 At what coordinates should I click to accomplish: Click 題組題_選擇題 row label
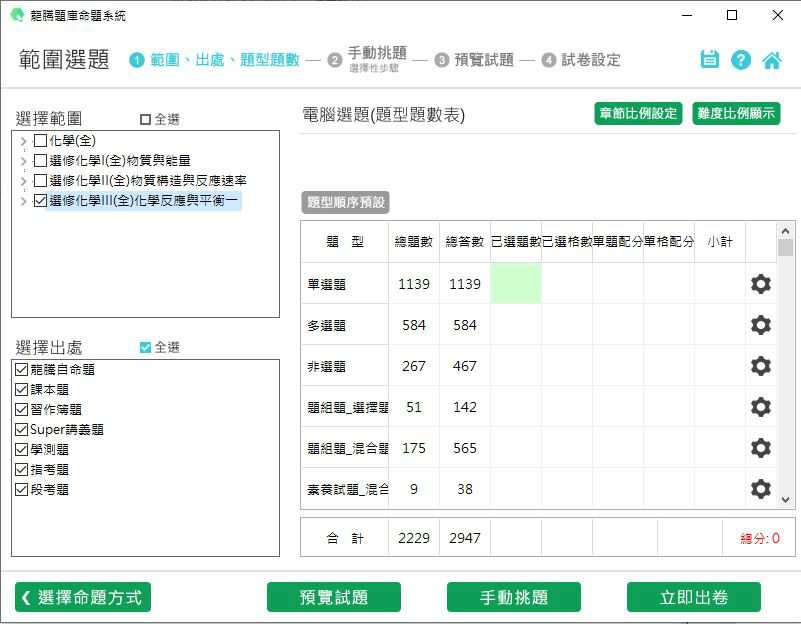pyautogui.click(x=347, y=407)
